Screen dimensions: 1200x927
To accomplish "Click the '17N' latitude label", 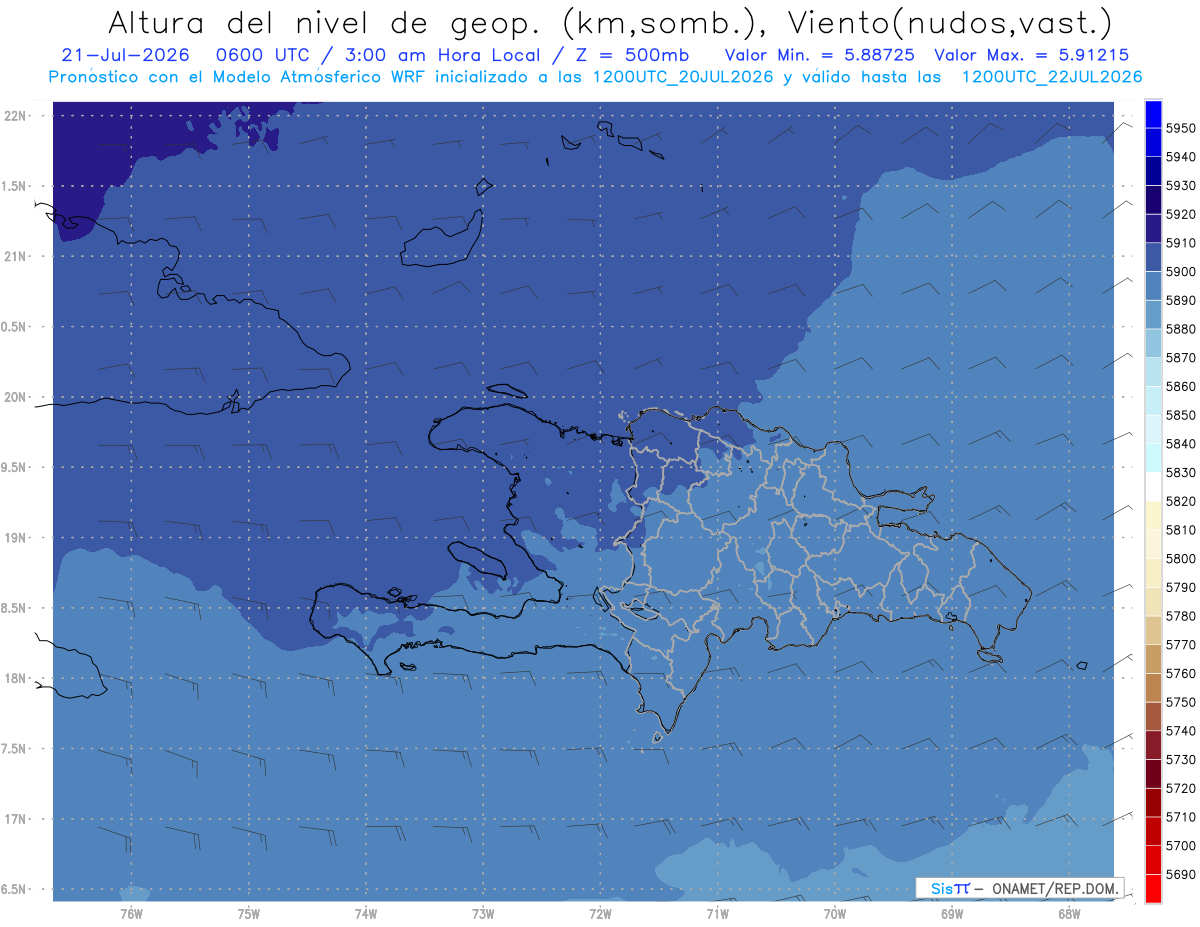I will click(x=16, y=819).
